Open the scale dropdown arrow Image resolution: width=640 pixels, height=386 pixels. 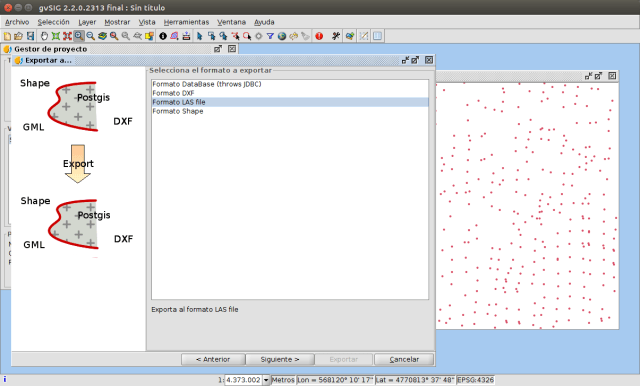266,380
